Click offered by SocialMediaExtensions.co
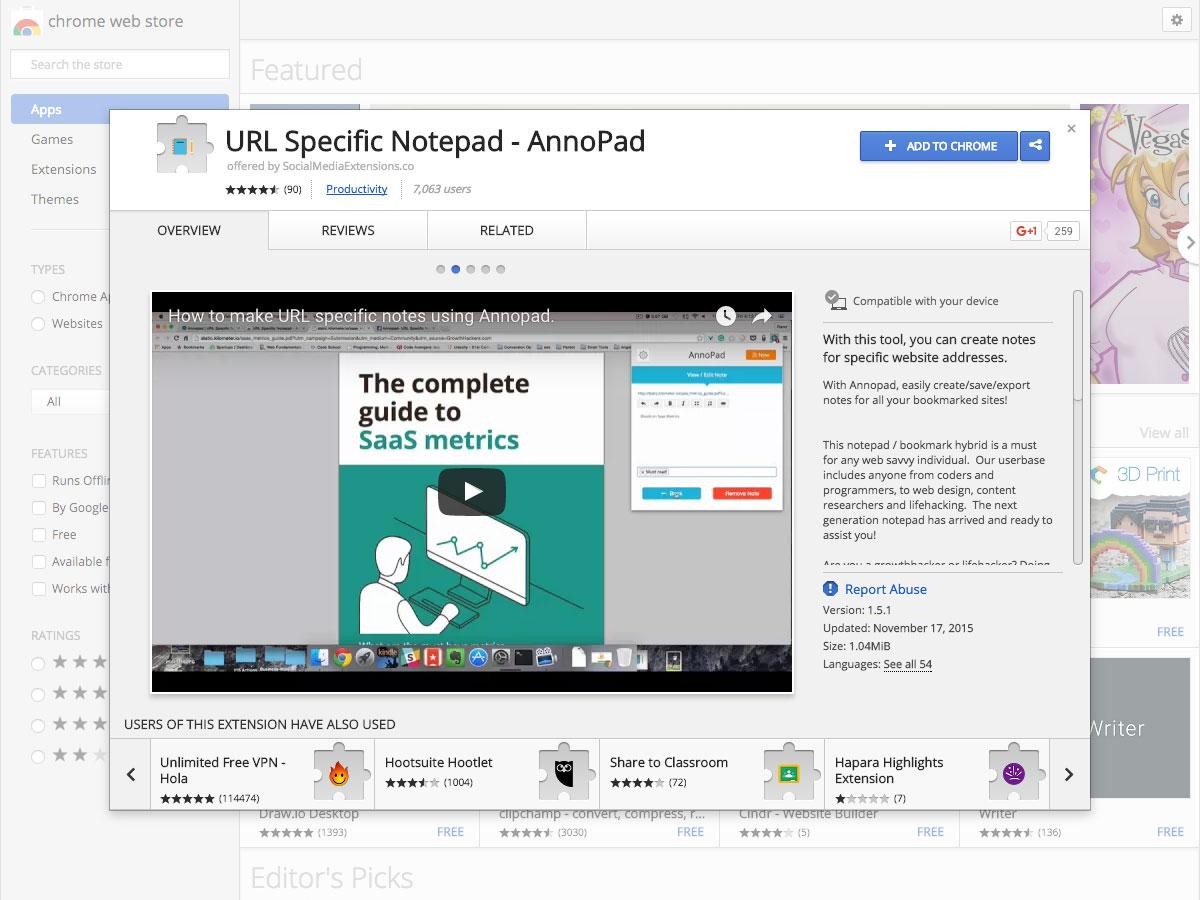Image resolution: width=1200 pixels, height=900 pixels. pos(320,166)
